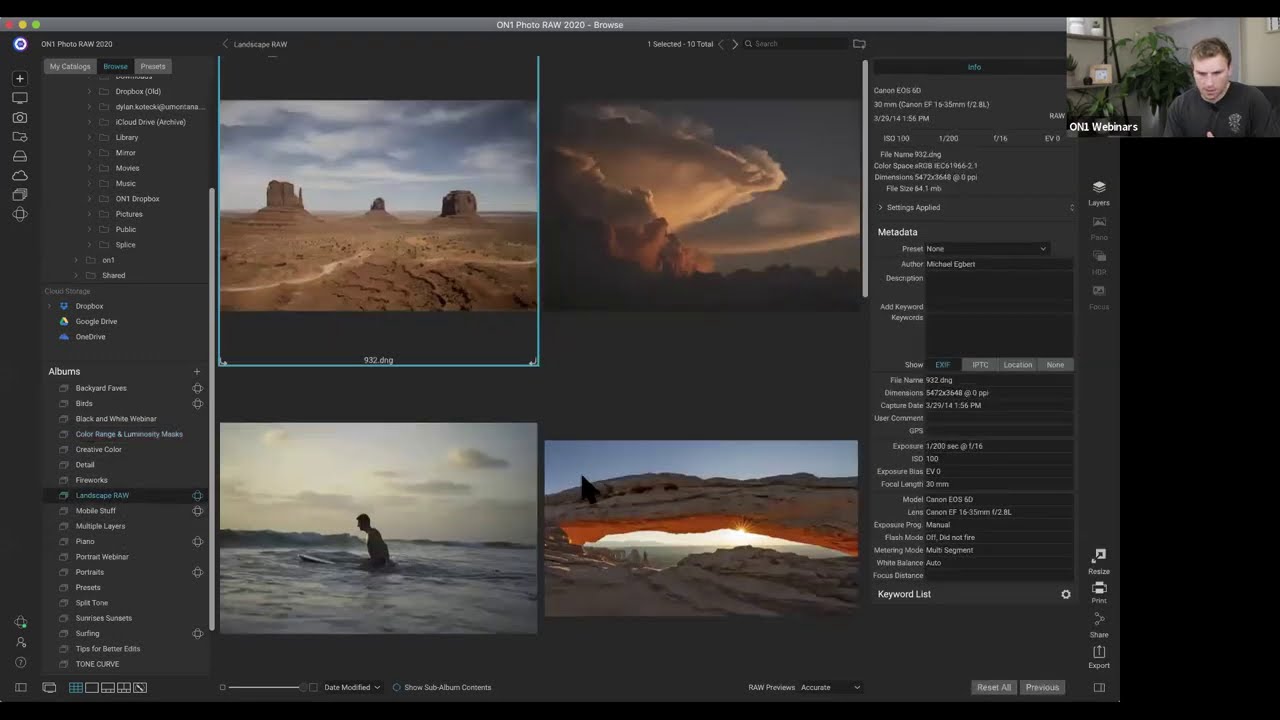Click the Share icon
Viewport: 1280px width, 720px height.
point(1099,625)
